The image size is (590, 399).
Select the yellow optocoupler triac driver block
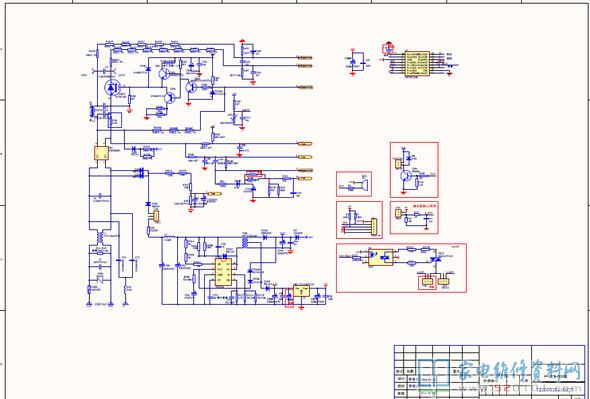(x=380, y=257)
